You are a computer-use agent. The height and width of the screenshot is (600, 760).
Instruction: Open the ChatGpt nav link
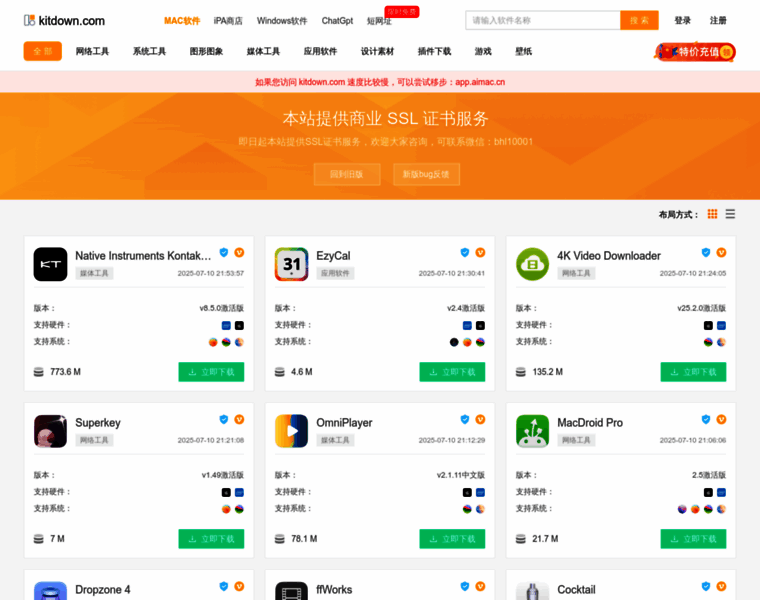pyautogui.click(x=337, y=21)
